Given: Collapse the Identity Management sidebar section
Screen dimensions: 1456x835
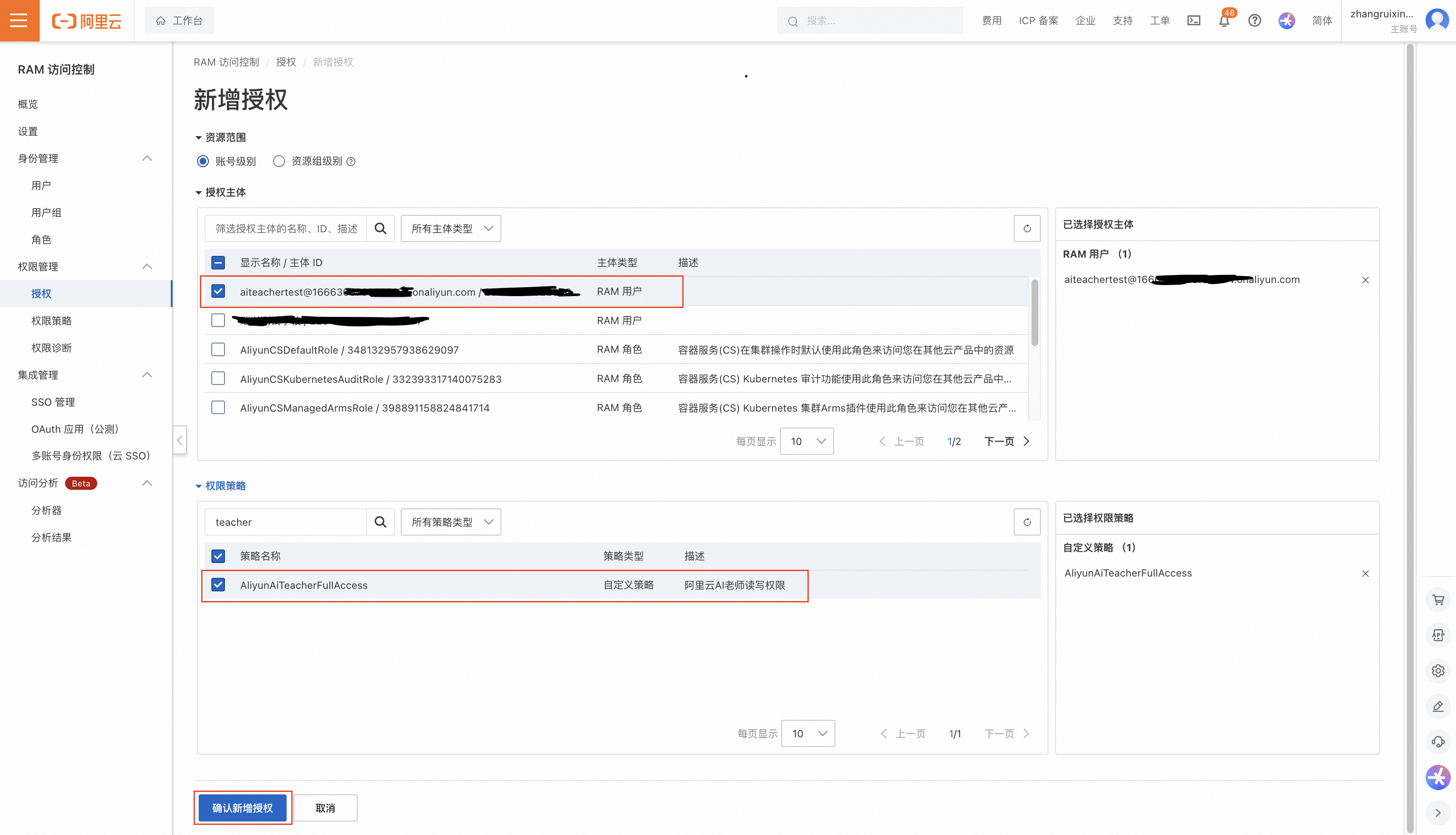Looking at the screenshot, I should tap(147, 158).
